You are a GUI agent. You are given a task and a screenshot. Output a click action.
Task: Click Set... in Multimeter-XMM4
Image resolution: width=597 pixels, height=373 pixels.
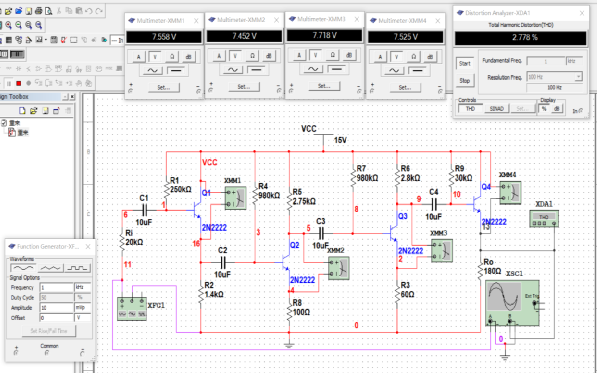(405, 88)
